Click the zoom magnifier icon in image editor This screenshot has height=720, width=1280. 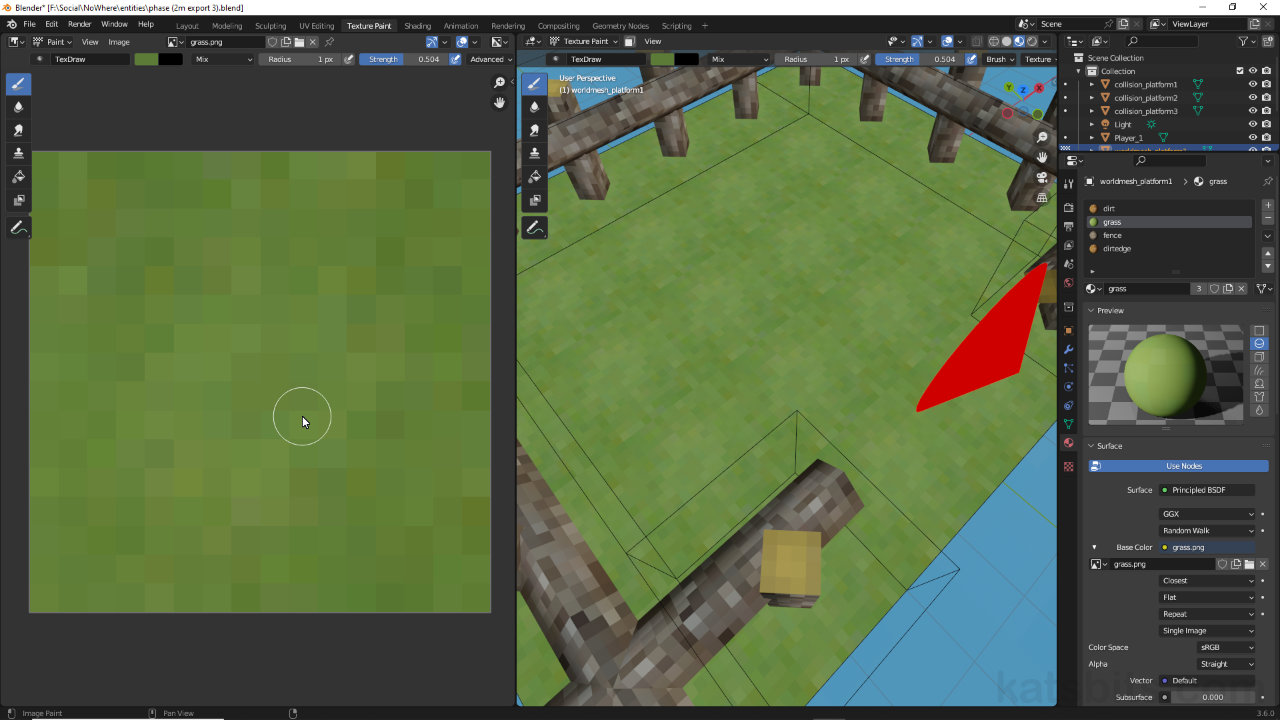[499, 84]
